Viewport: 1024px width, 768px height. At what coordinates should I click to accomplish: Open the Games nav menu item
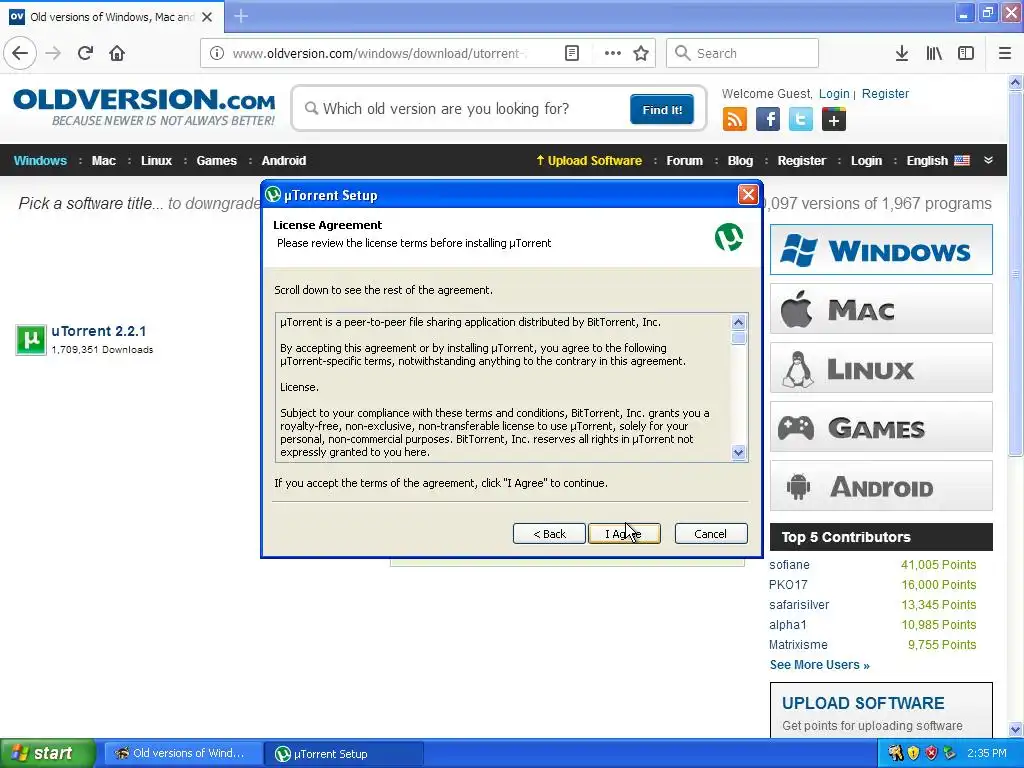tap(216, 161)
